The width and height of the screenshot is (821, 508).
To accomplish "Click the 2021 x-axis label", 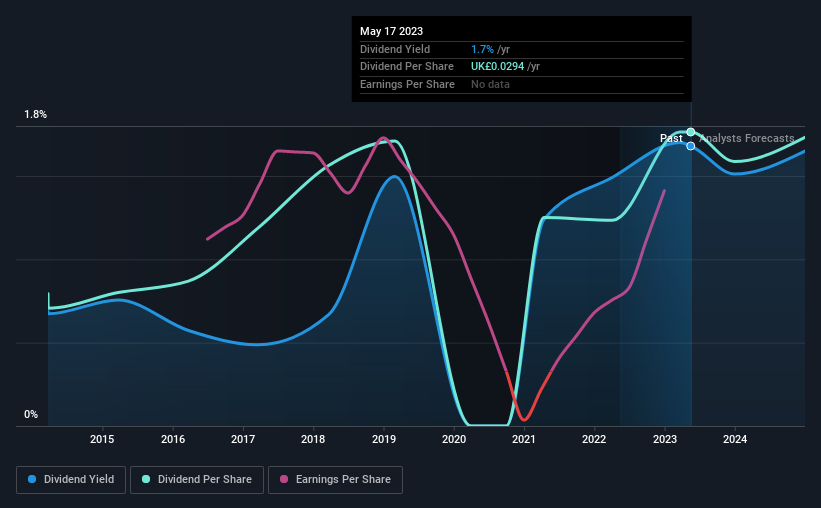I will pyautogui.click(x=524, y=439).
